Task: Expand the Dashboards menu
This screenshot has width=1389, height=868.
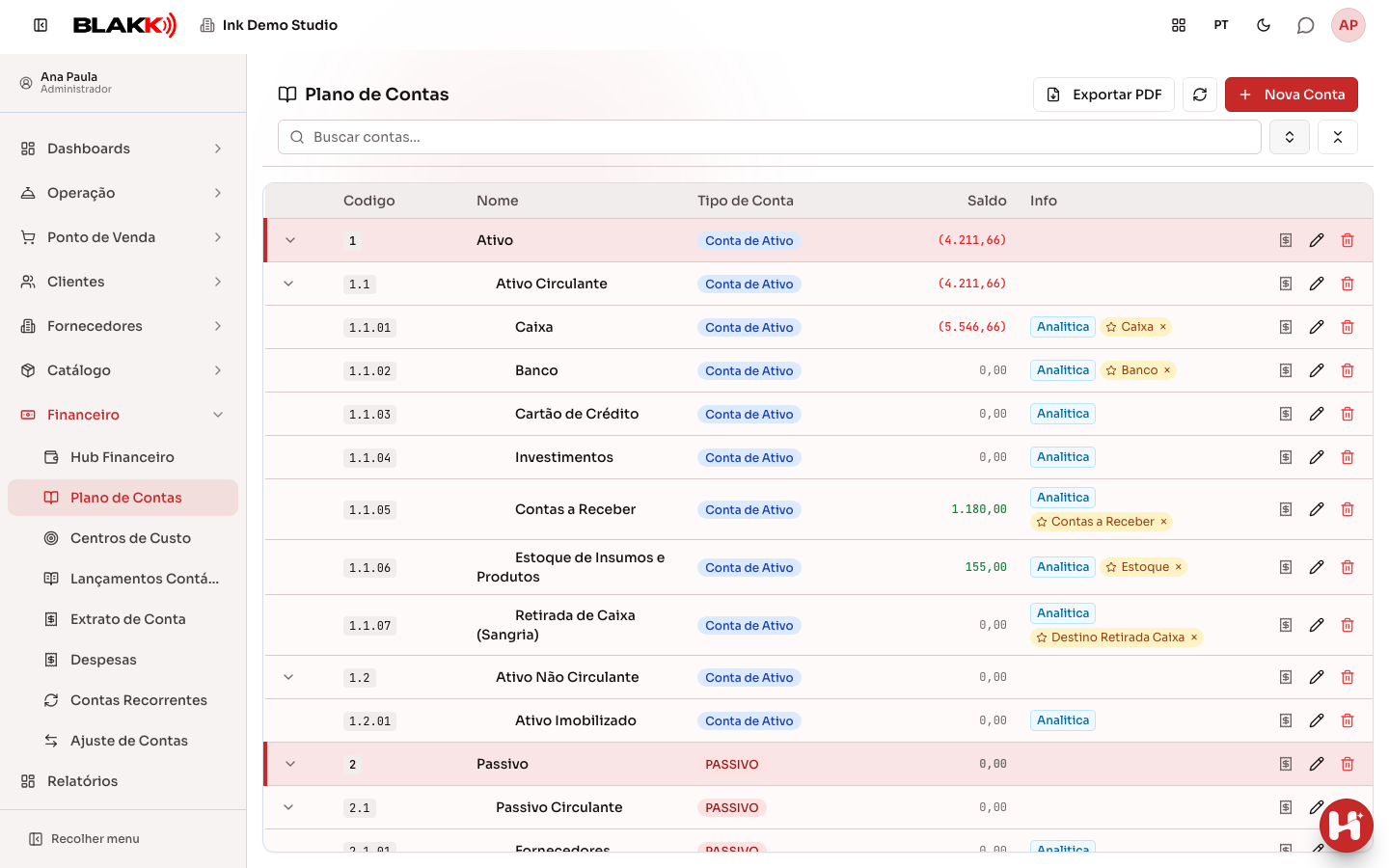Action: point(123,149)
